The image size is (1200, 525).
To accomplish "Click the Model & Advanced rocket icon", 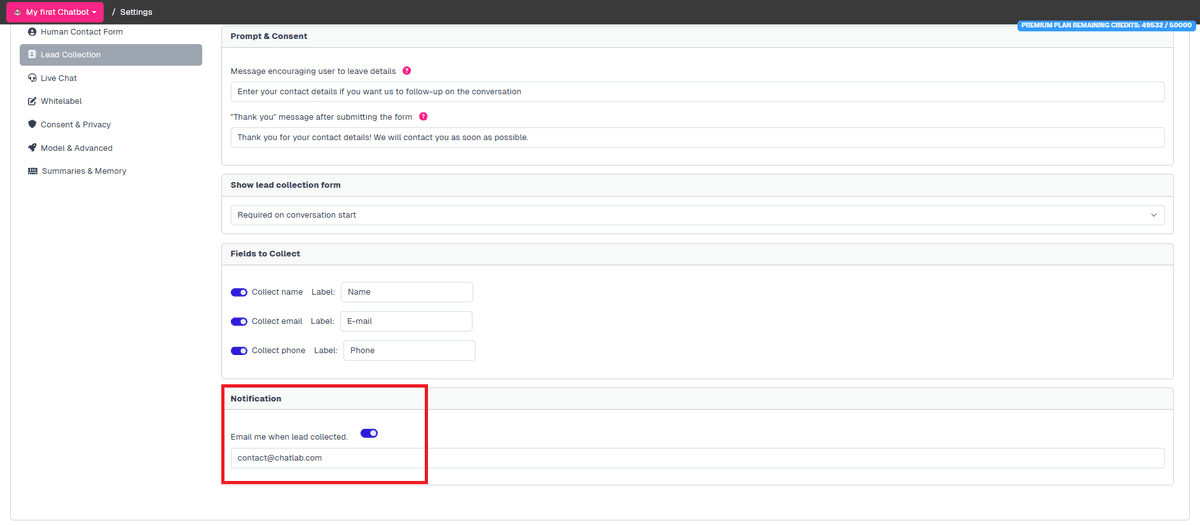I will [x=32, y=148].
